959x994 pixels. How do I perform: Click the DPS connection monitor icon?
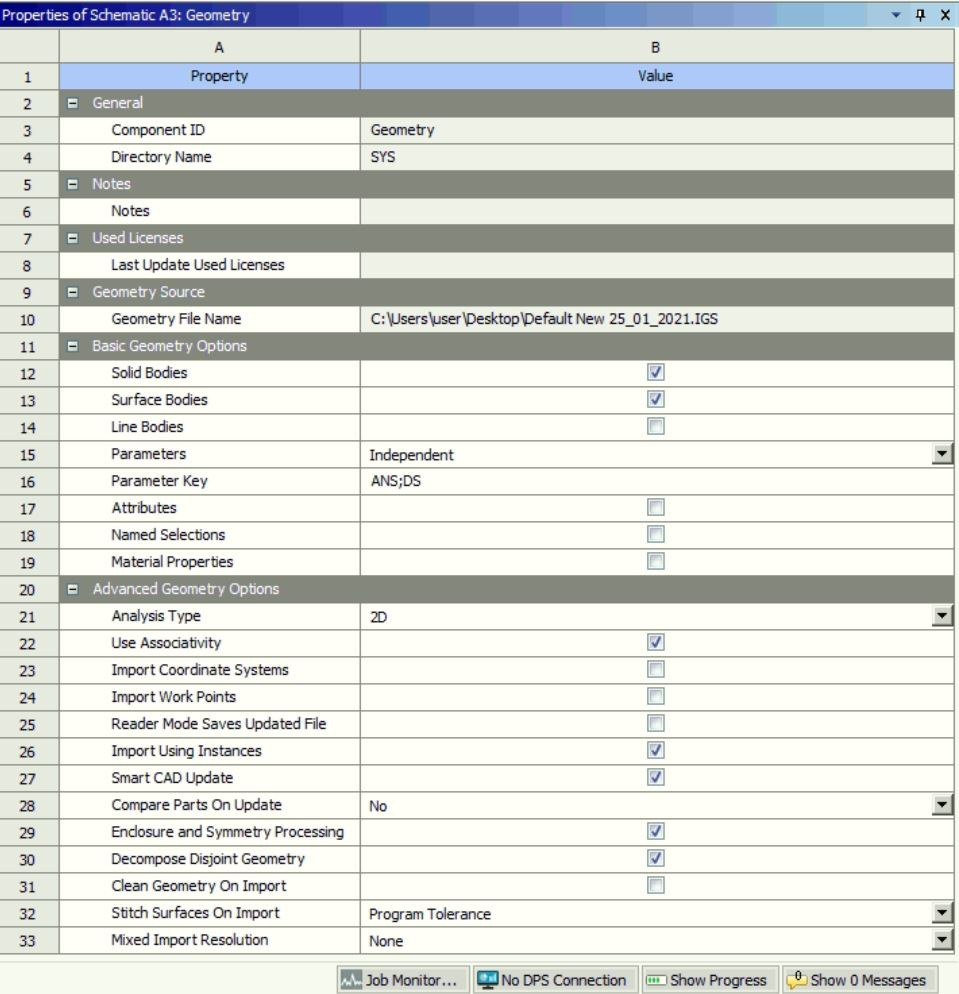487,980
